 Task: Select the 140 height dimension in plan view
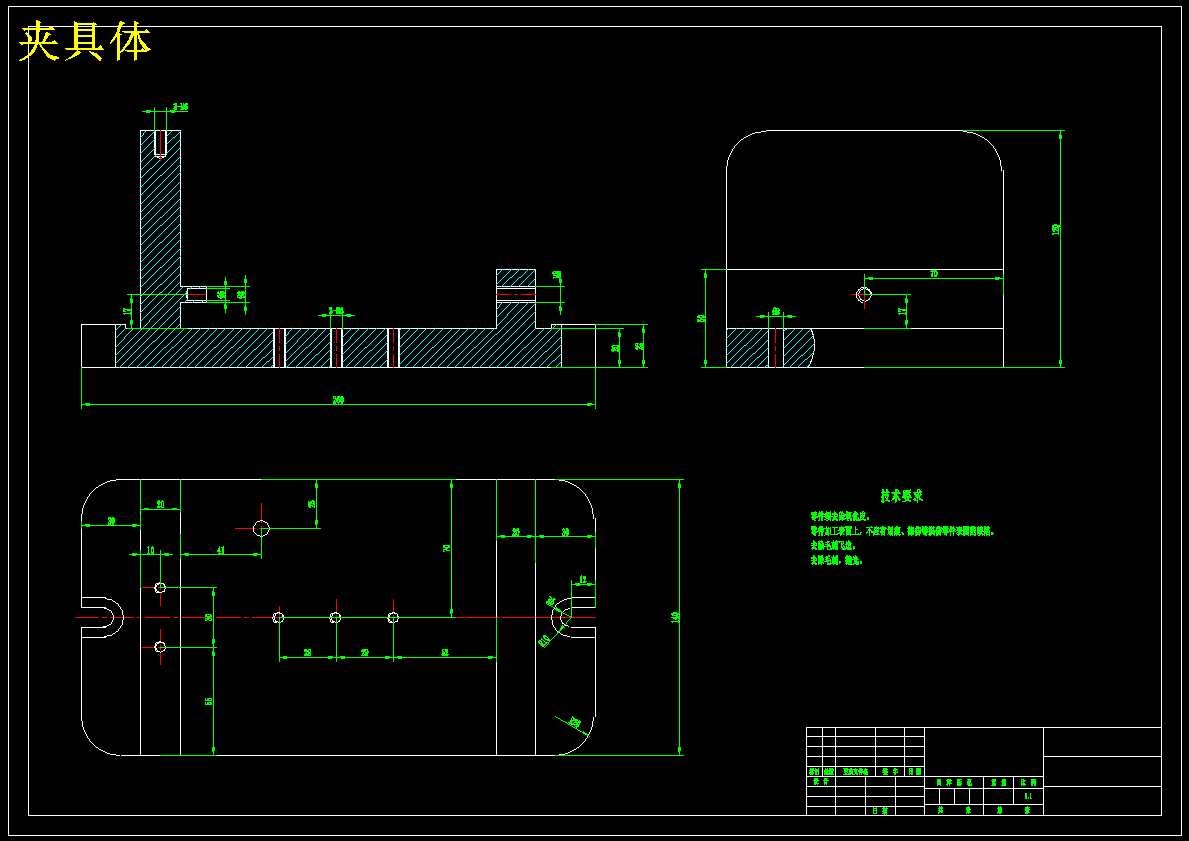tap(675, 617)
